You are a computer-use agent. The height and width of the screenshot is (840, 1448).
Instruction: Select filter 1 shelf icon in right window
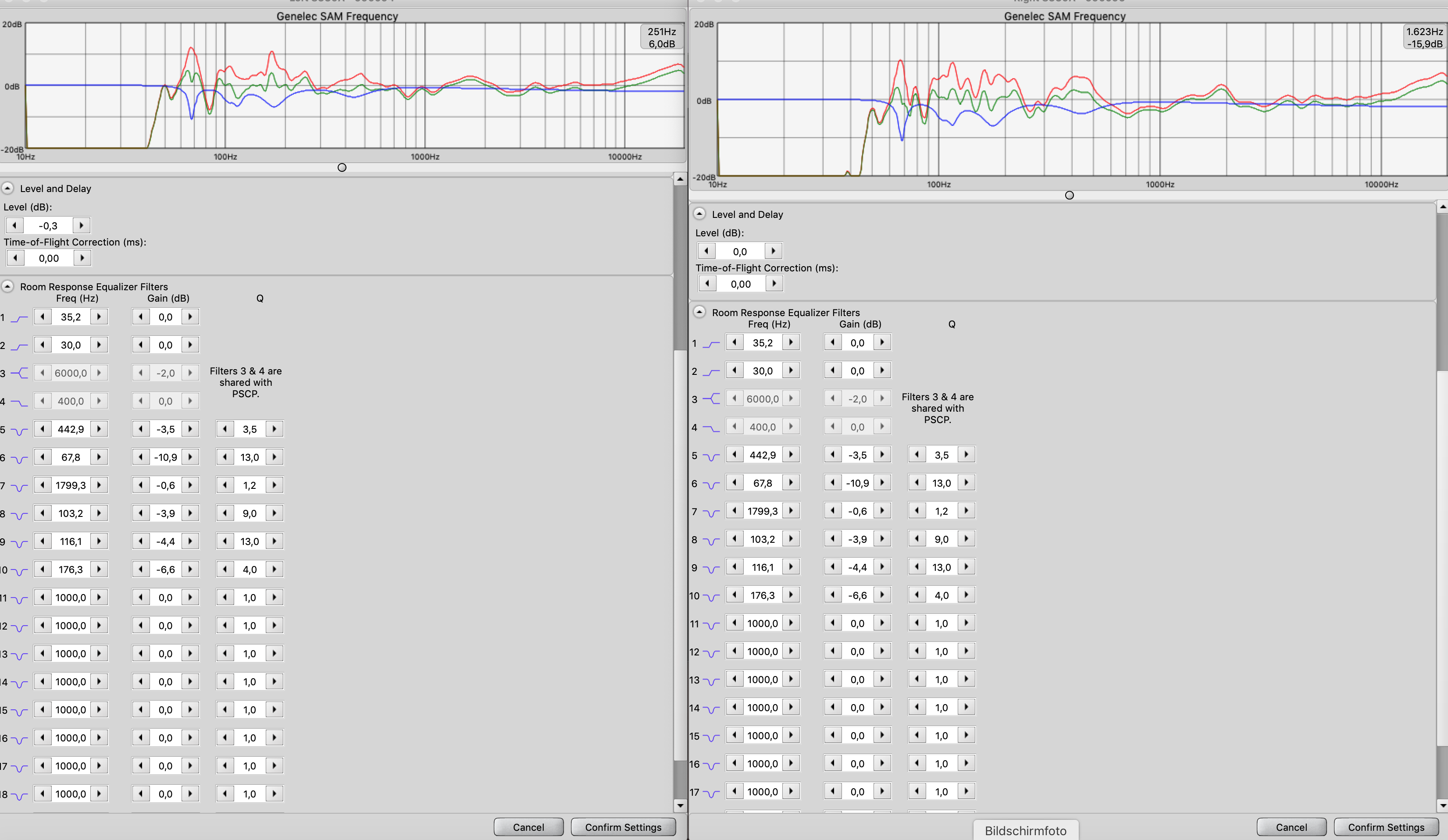pyautogui.click(x=711, y=344)
